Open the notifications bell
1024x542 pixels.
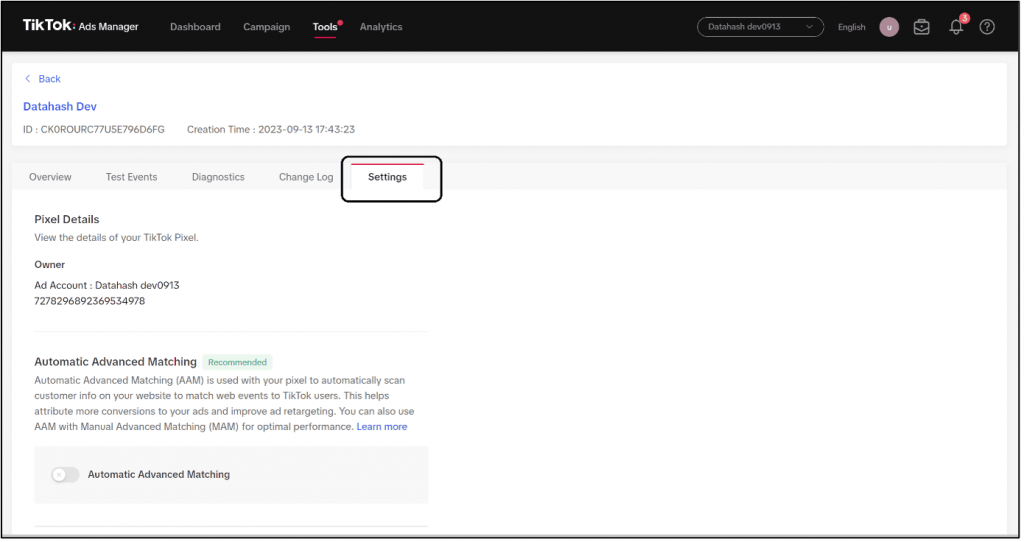tap(955, 27)
